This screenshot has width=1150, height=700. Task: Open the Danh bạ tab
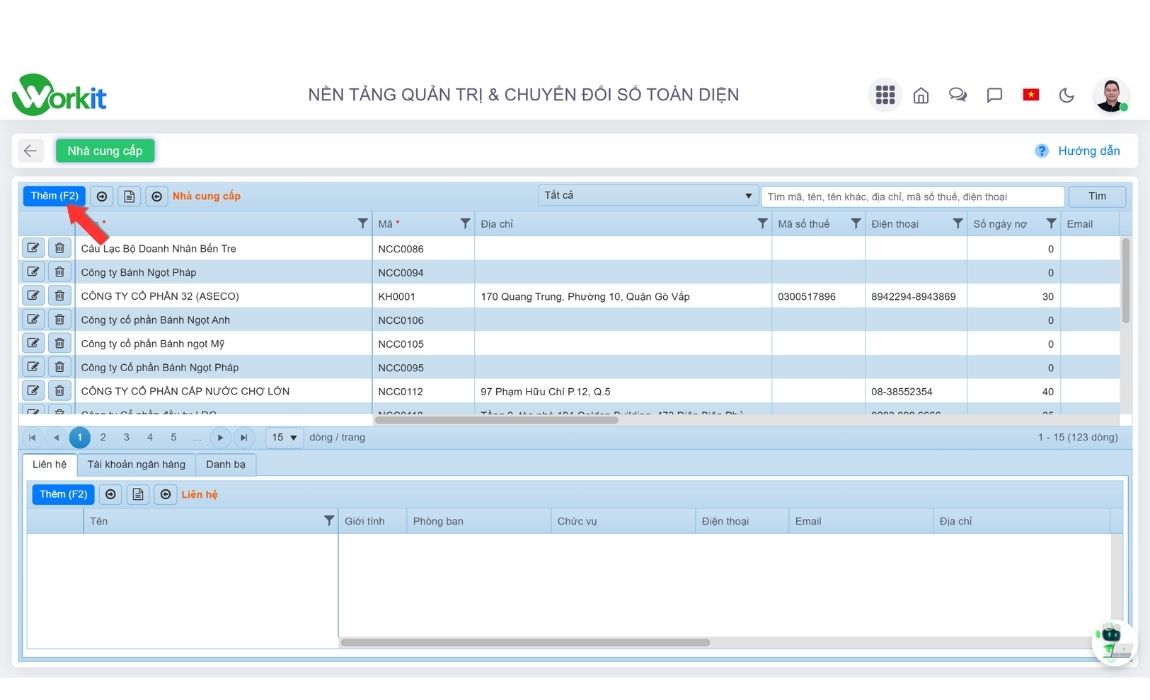(x=225, y=464)
